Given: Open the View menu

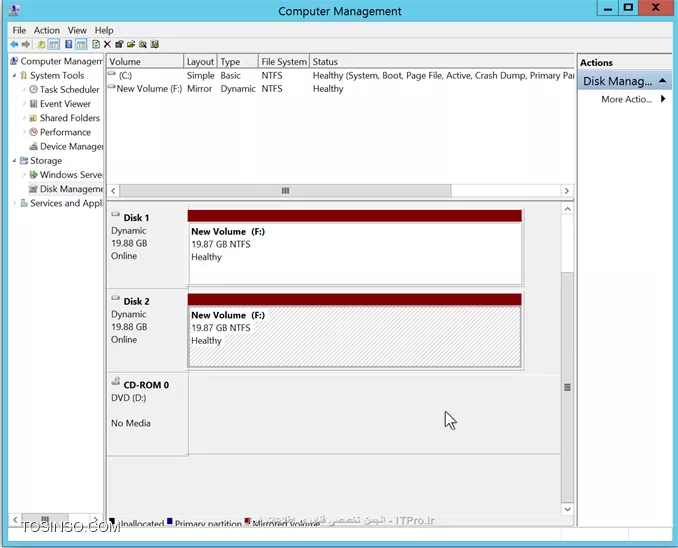Looking at the screenshot, I should click(x=77, y=30).
